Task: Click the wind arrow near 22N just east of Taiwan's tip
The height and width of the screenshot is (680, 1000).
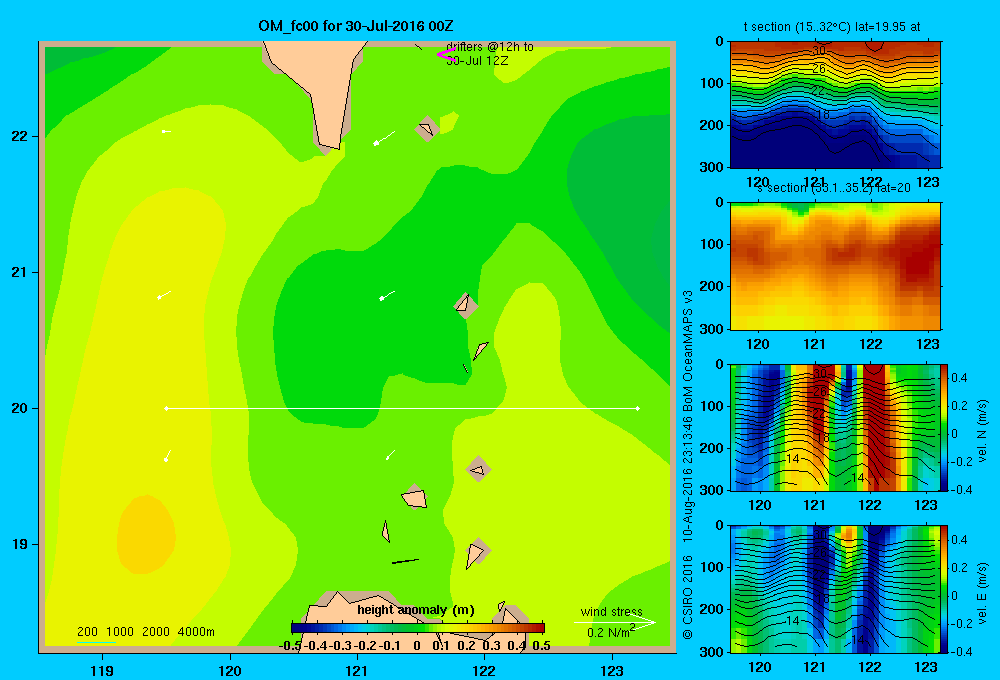Action: coord(384,138)
